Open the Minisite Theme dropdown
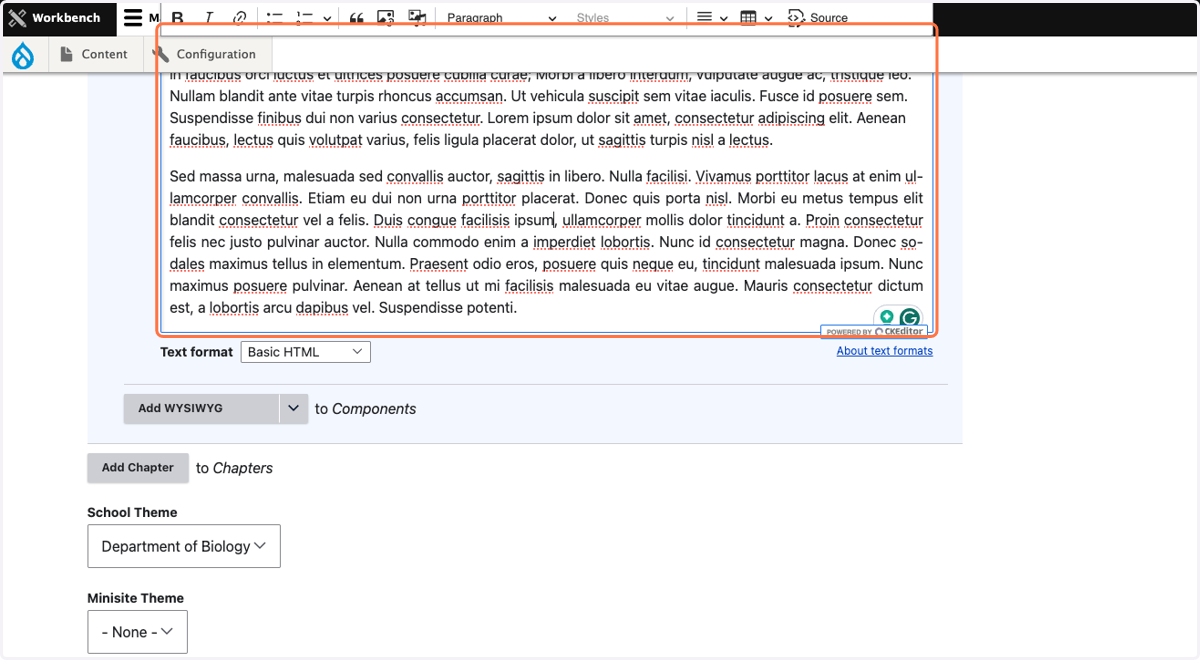Screen dimensions: 1200x660 [x=137, y=632]
